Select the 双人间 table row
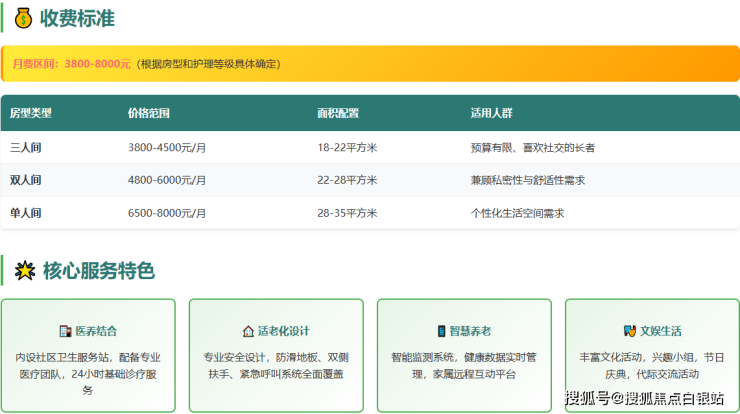The image size is (740, 414). click(x=370, y=180)
